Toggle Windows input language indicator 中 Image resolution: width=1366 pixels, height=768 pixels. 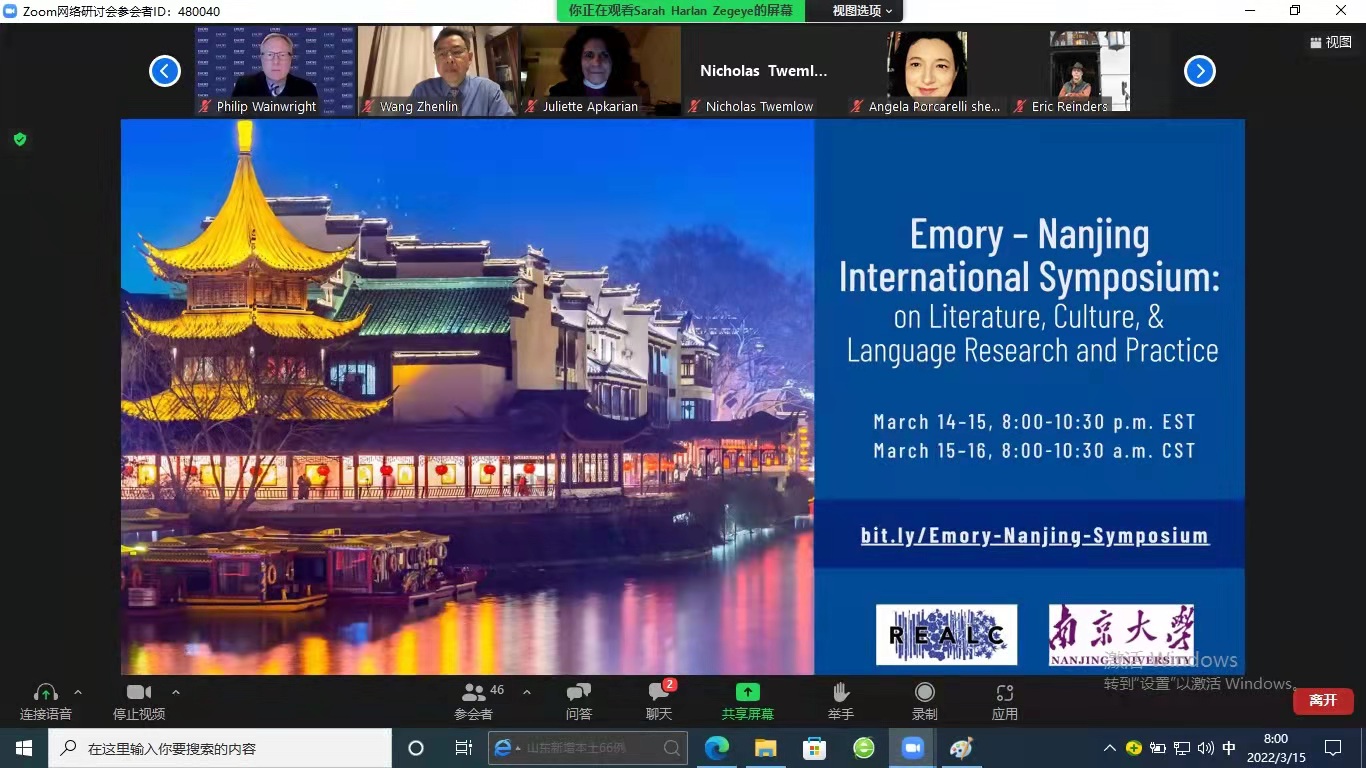pos(1229,748)
